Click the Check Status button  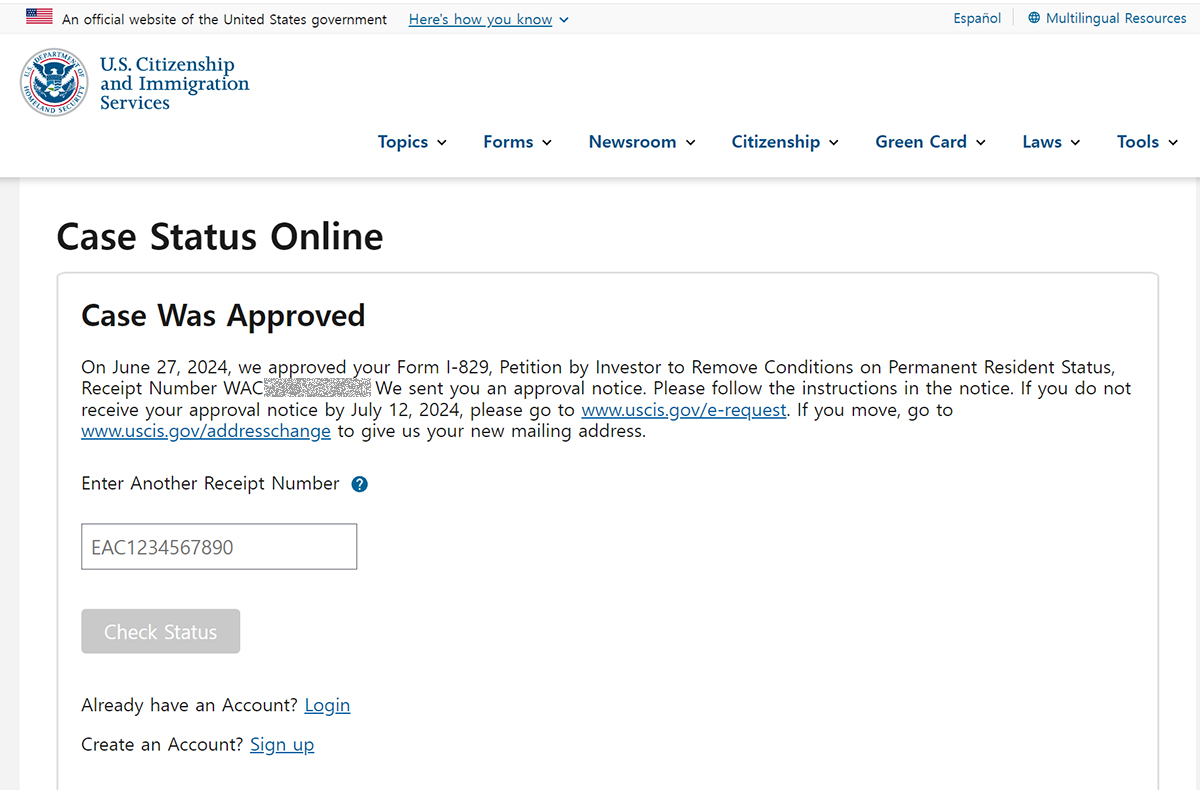click(x=161, y=632)
